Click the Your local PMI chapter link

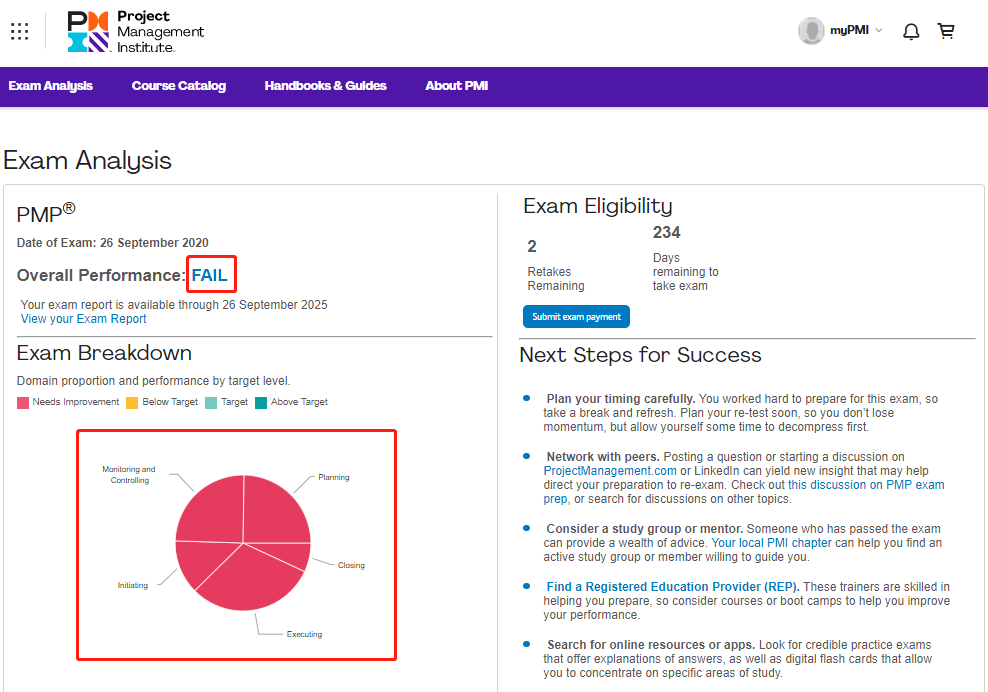click(771, 543)
